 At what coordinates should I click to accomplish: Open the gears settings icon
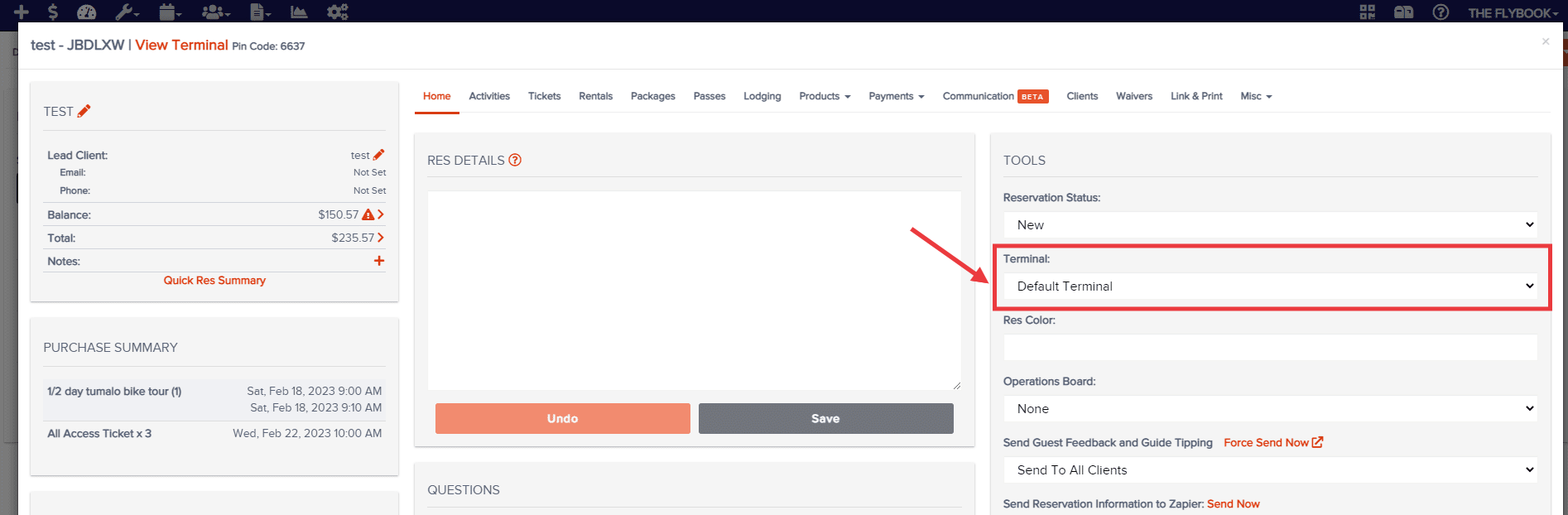[337, 12]
